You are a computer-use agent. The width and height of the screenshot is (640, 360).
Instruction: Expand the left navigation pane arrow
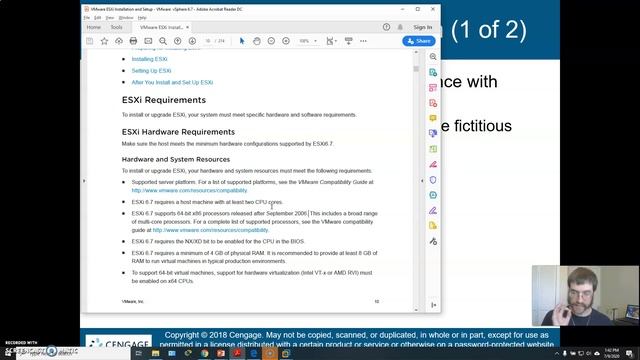(x=84, y=180)
